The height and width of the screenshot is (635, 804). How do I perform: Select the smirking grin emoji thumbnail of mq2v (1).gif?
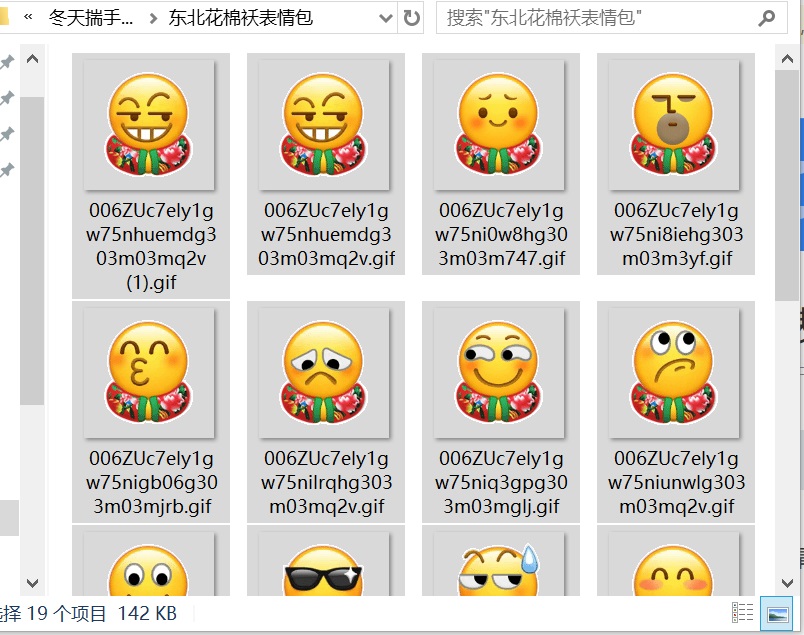point(149,125)
